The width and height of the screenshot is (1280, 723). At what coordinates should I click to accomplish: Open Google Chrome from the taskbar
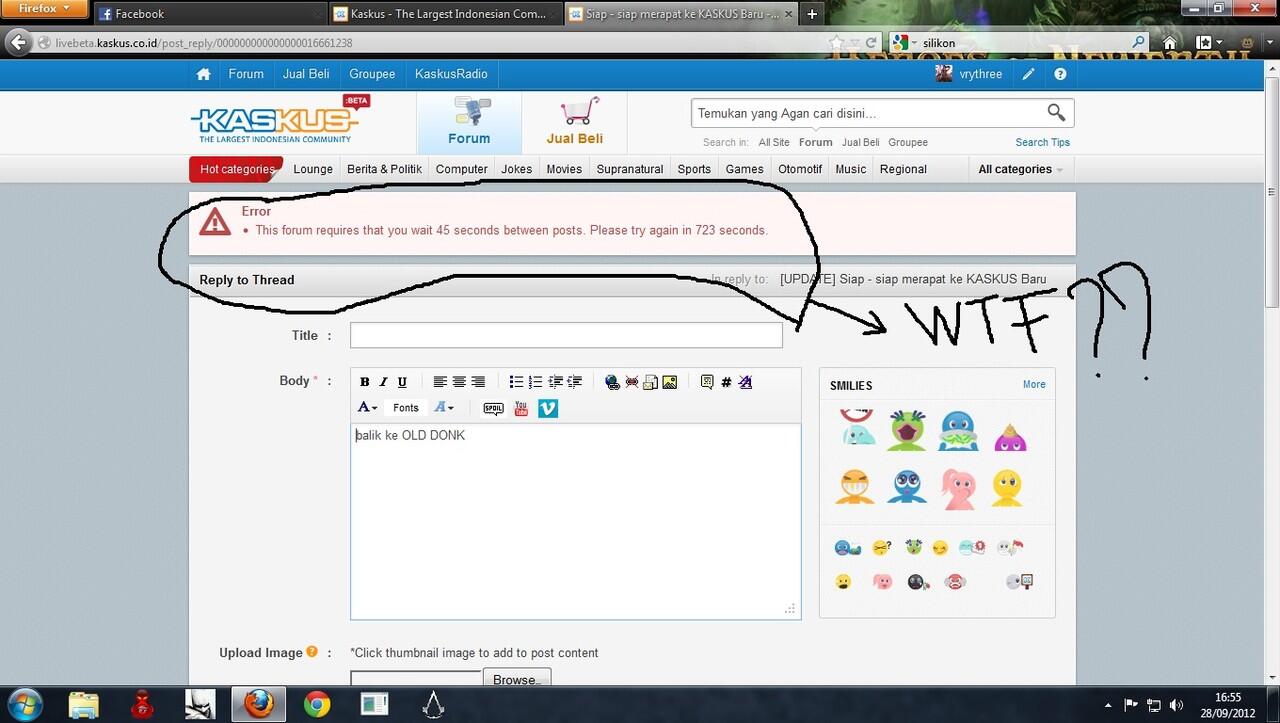[317, 704]
